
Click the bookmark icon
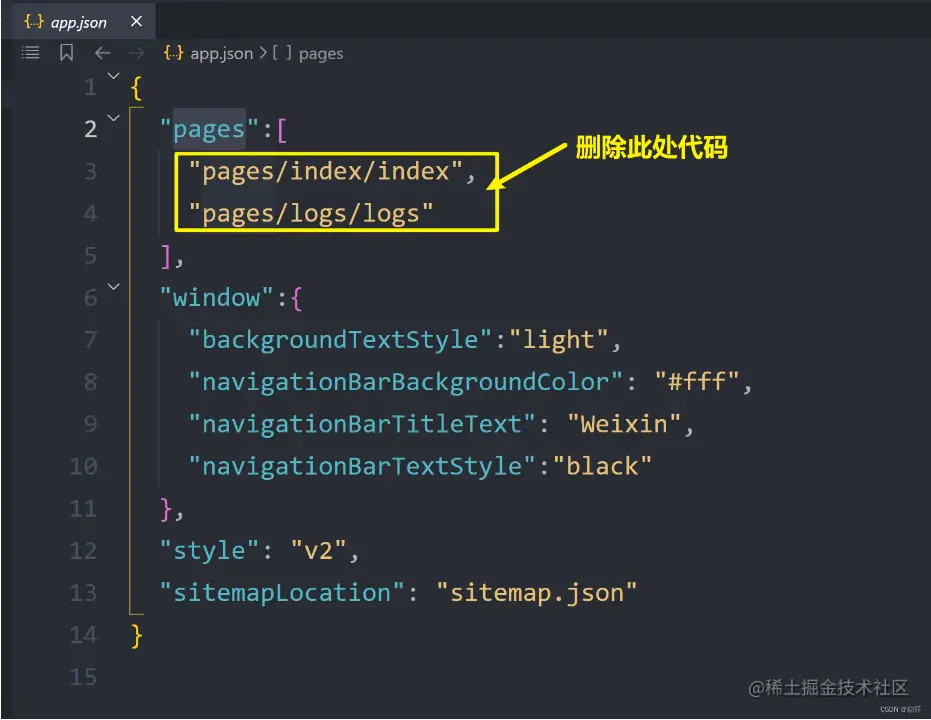tap(66, 53)
